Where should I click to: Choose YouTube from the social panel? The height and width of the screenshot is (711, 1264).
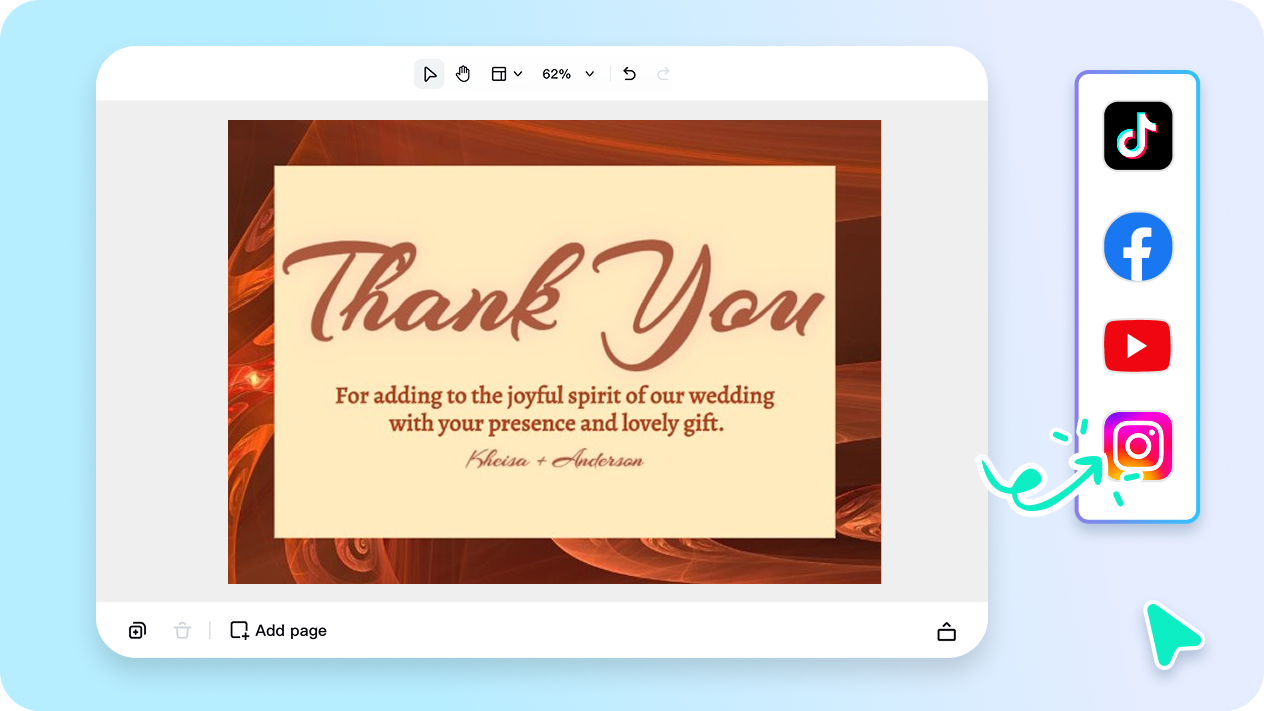point(1138,345)
